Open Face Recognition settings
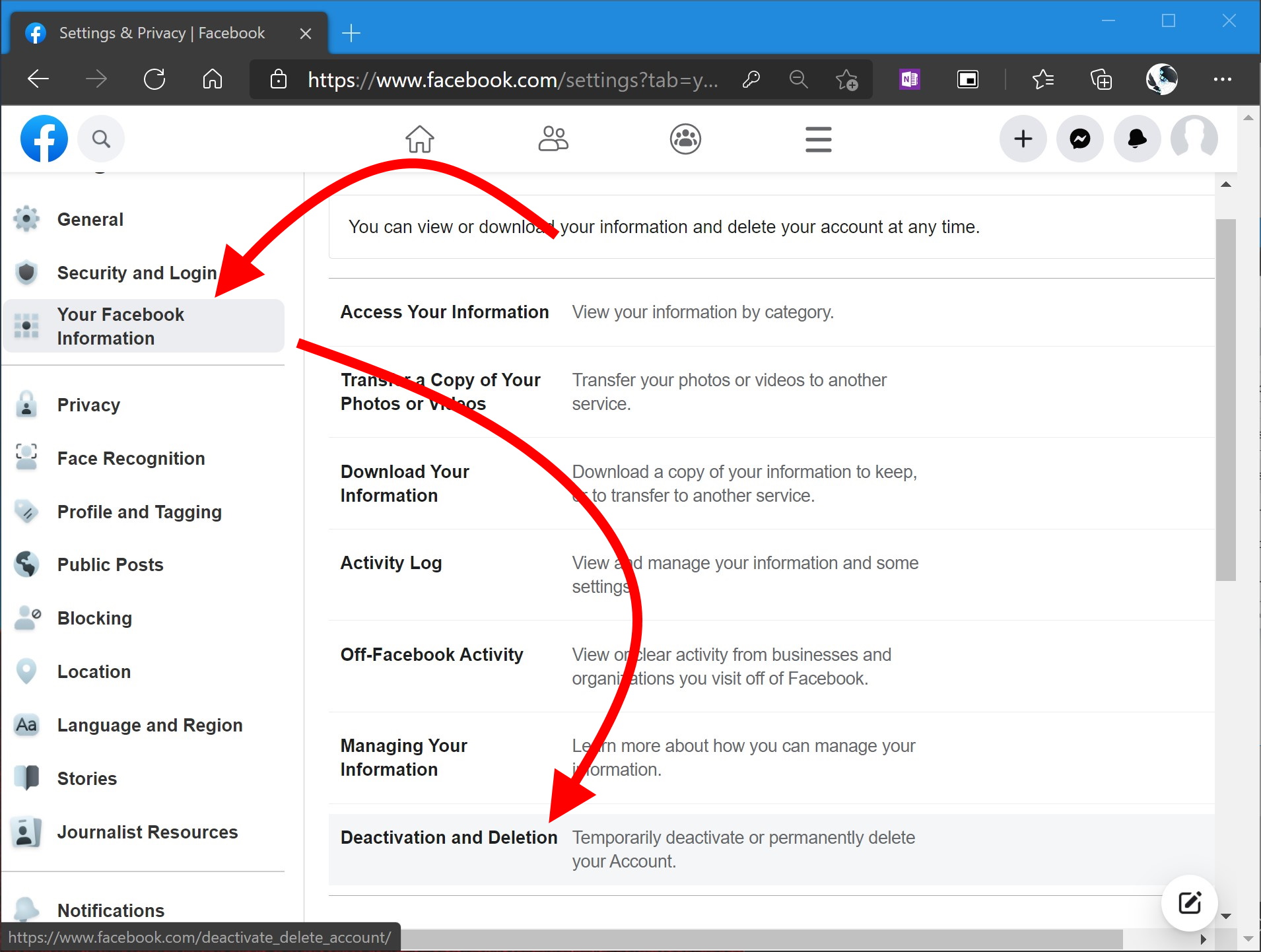 click(144, 458)
